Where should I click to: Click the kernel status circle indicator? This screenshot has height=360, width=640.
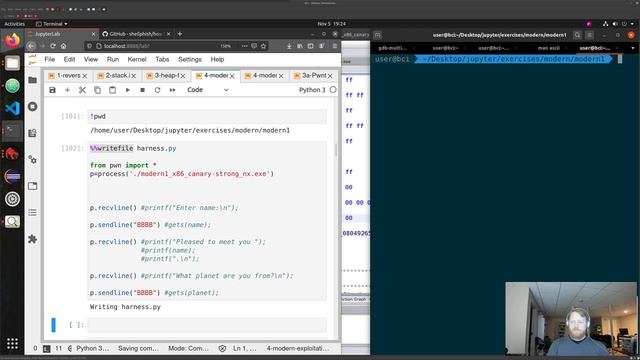click(x=333, y=90)
